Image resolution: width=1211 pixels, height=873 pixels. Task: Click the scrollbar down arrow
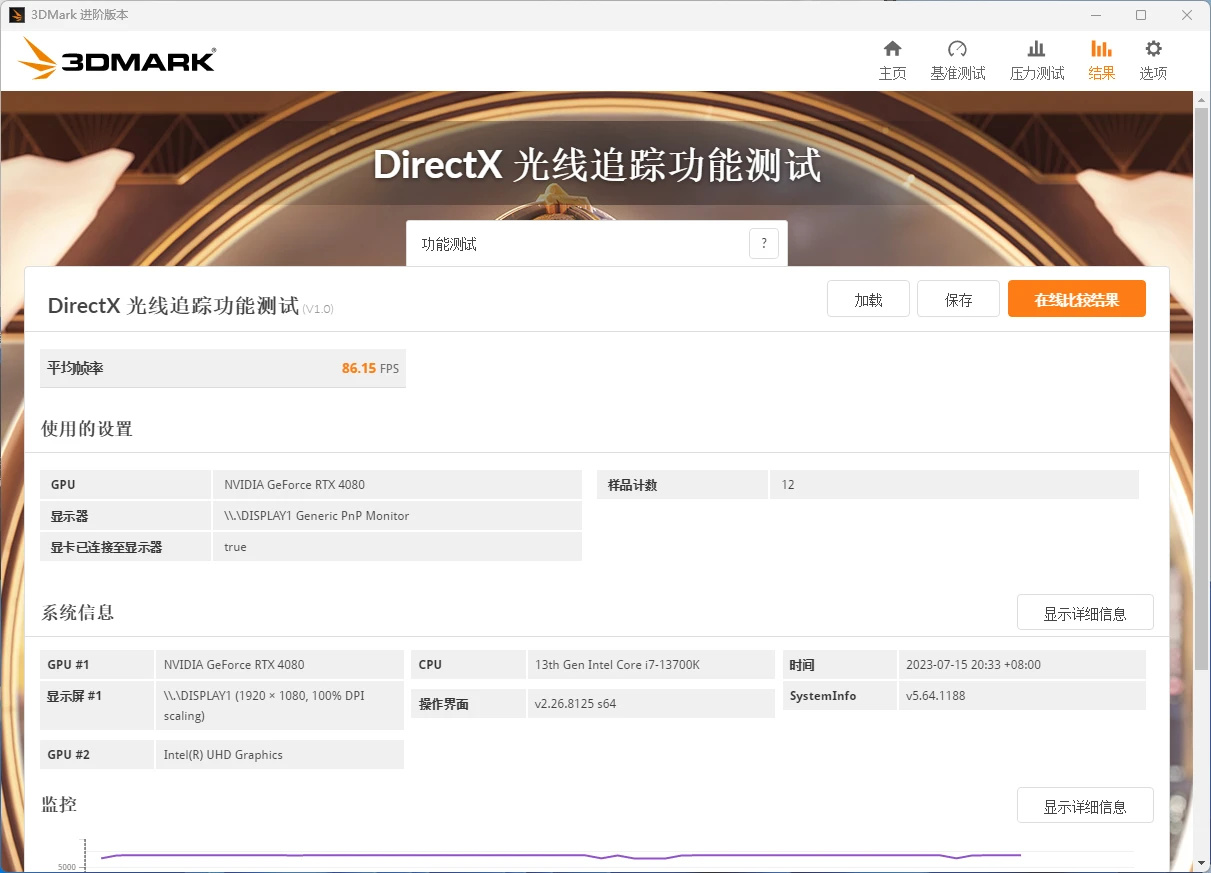pos(1202,863)
